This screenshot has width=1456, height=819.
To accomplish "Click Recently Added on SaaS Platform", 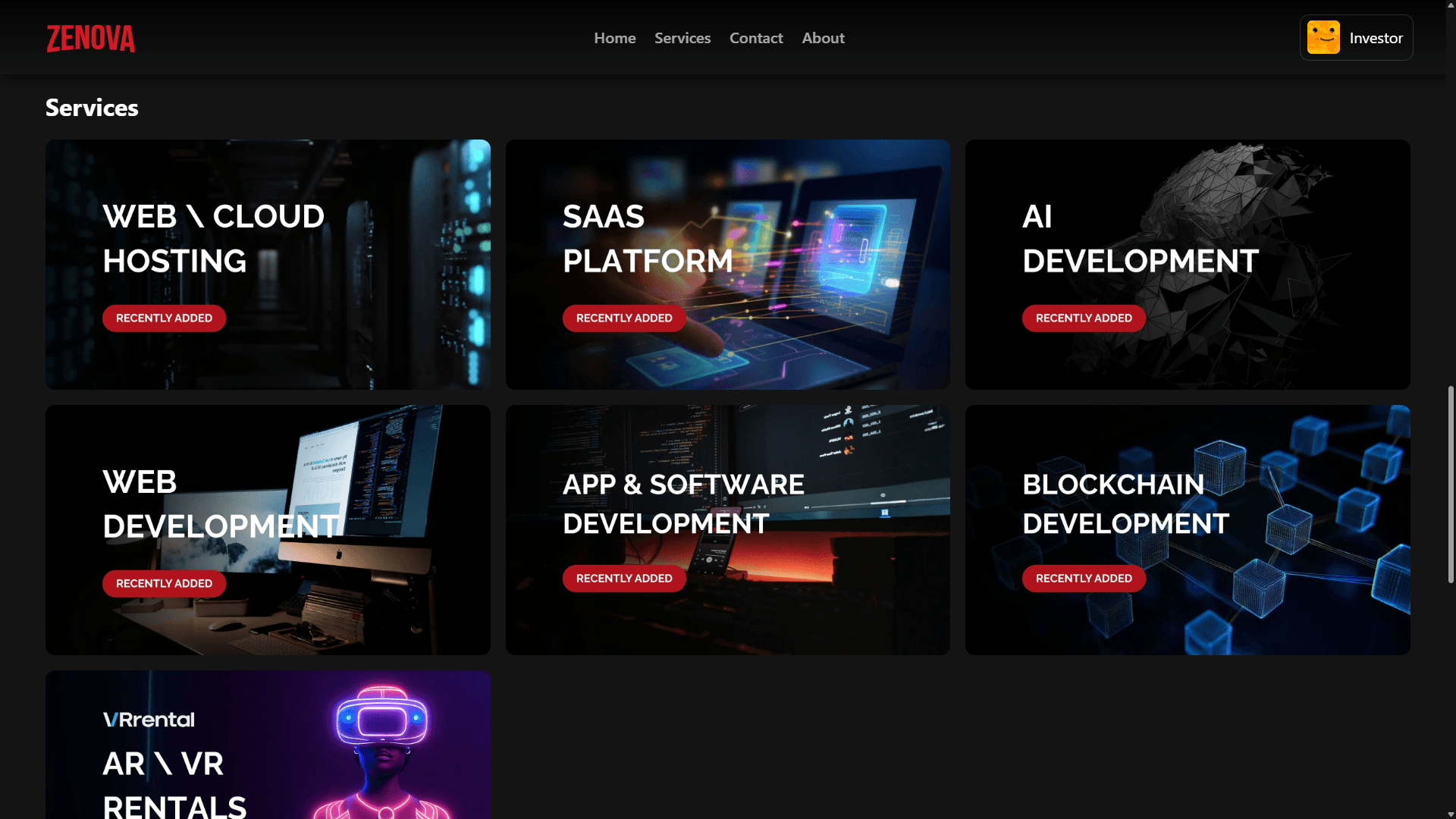I will [624, 318].
